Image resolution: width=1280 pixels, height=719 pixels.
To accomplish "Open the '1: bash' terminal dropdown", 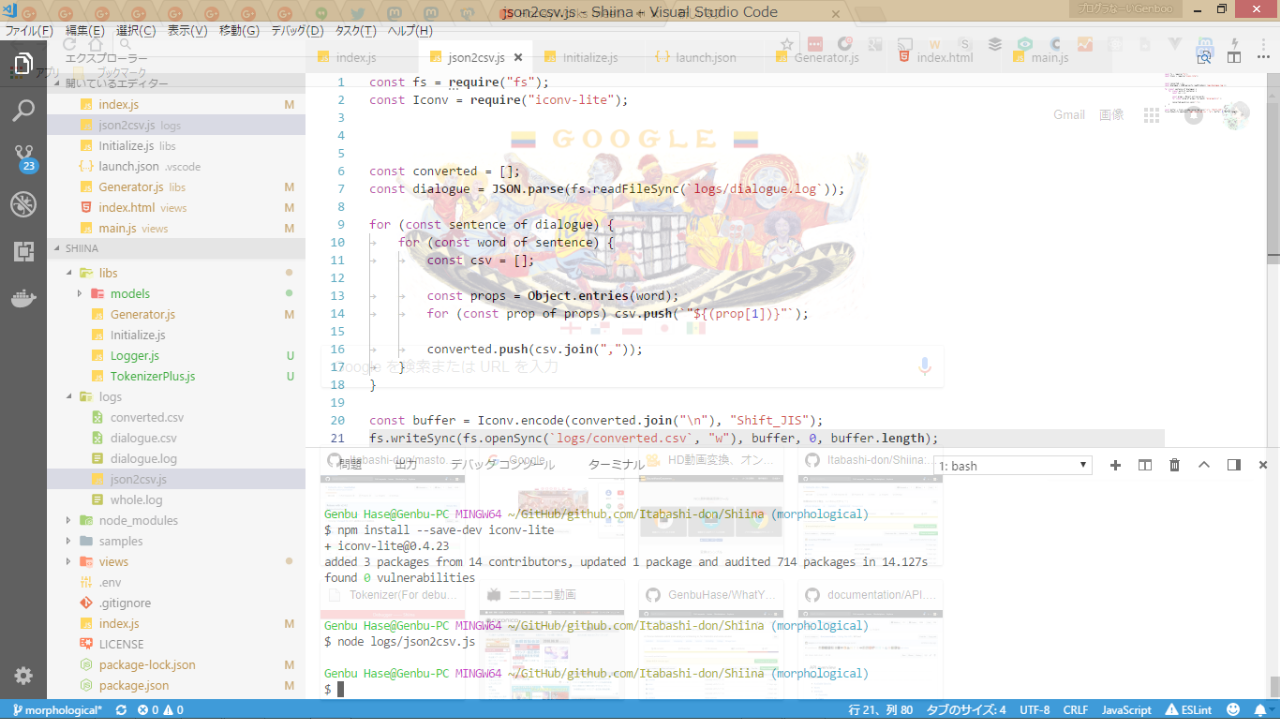I will pos(1012,466).
